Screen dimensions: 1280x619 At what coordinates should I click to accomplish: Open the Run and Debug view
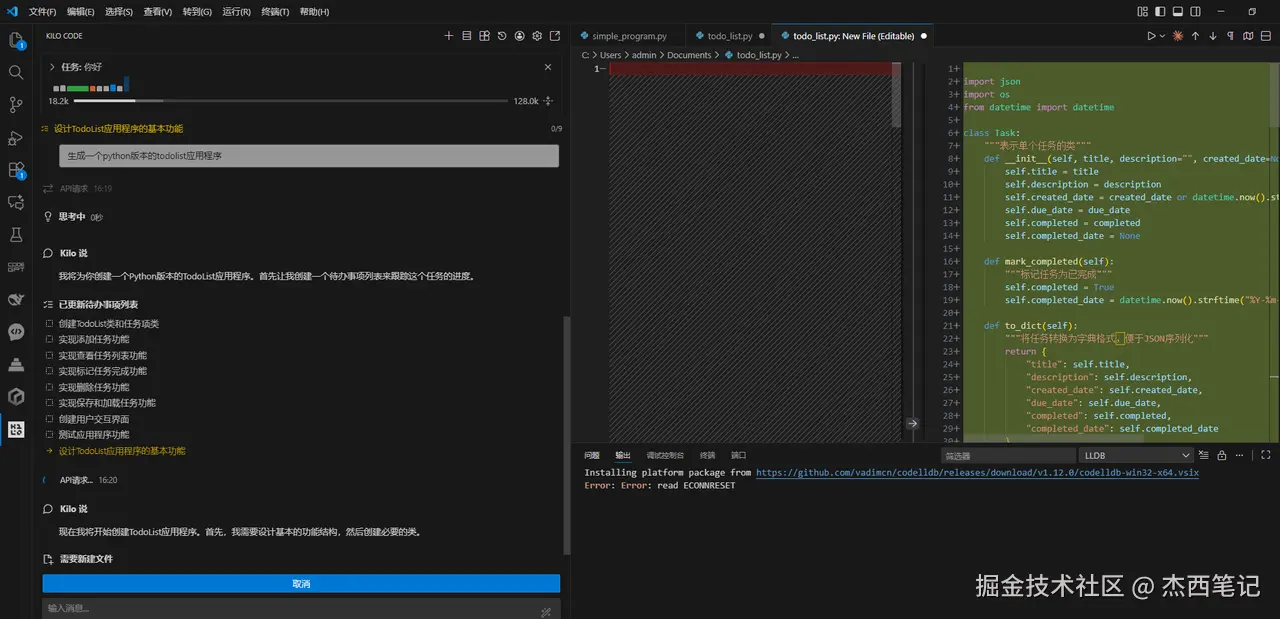click(x=15, y=138)
